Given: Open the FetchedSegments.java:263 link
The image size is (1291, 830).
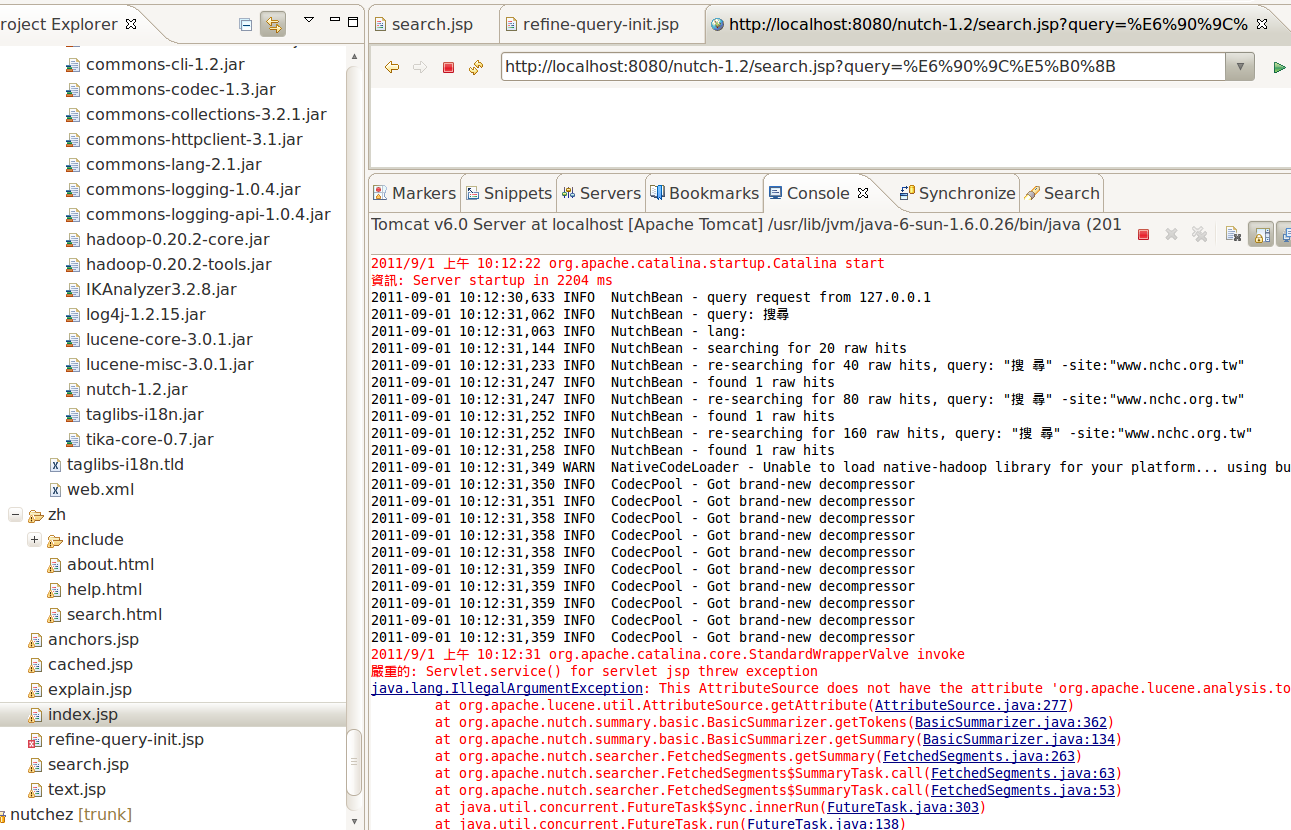Looking at the screenshot, I should 979,756.
